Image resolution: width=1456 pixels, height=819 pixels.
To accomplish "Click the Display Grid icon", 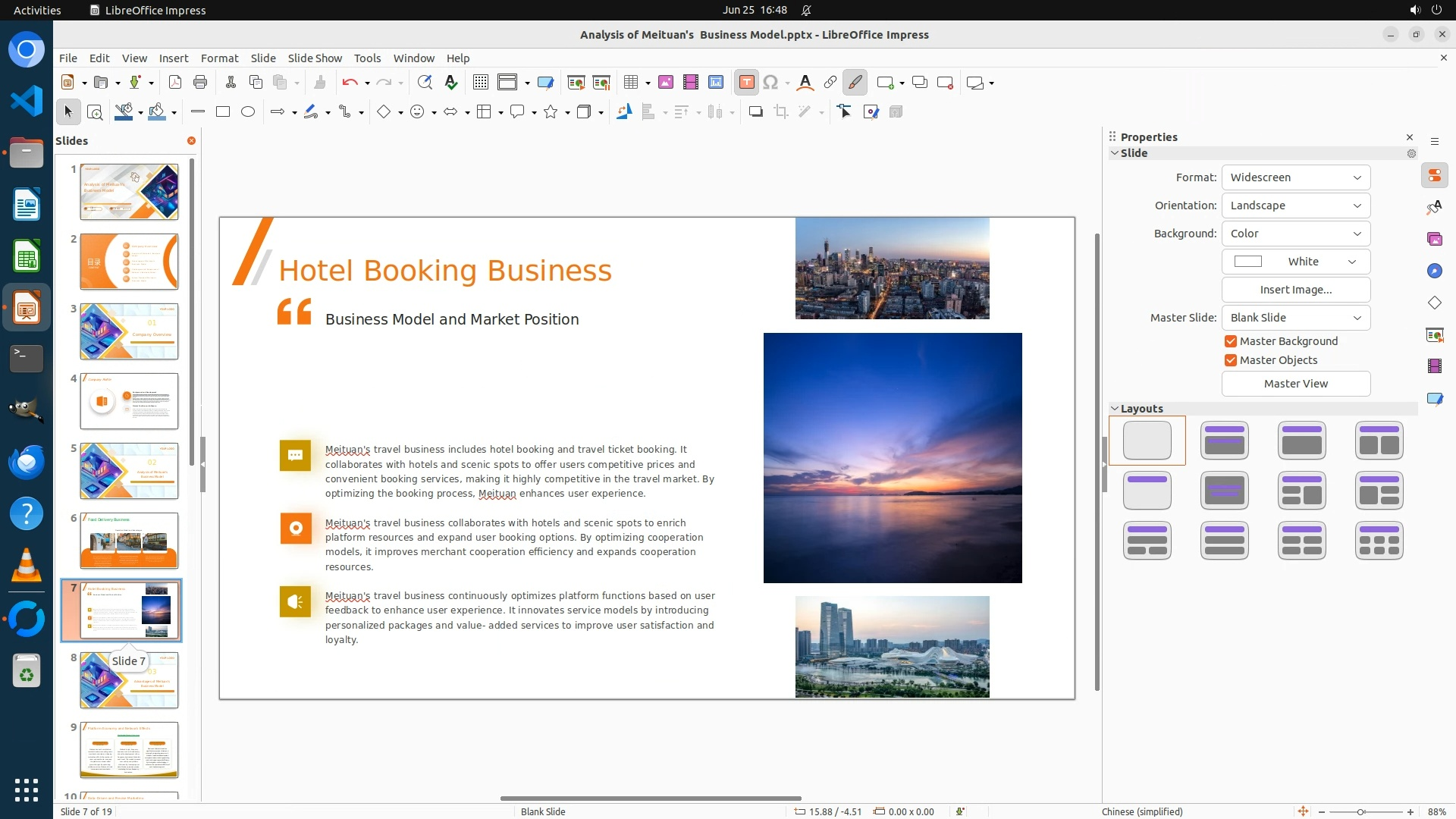I will [x=480, y=83].
